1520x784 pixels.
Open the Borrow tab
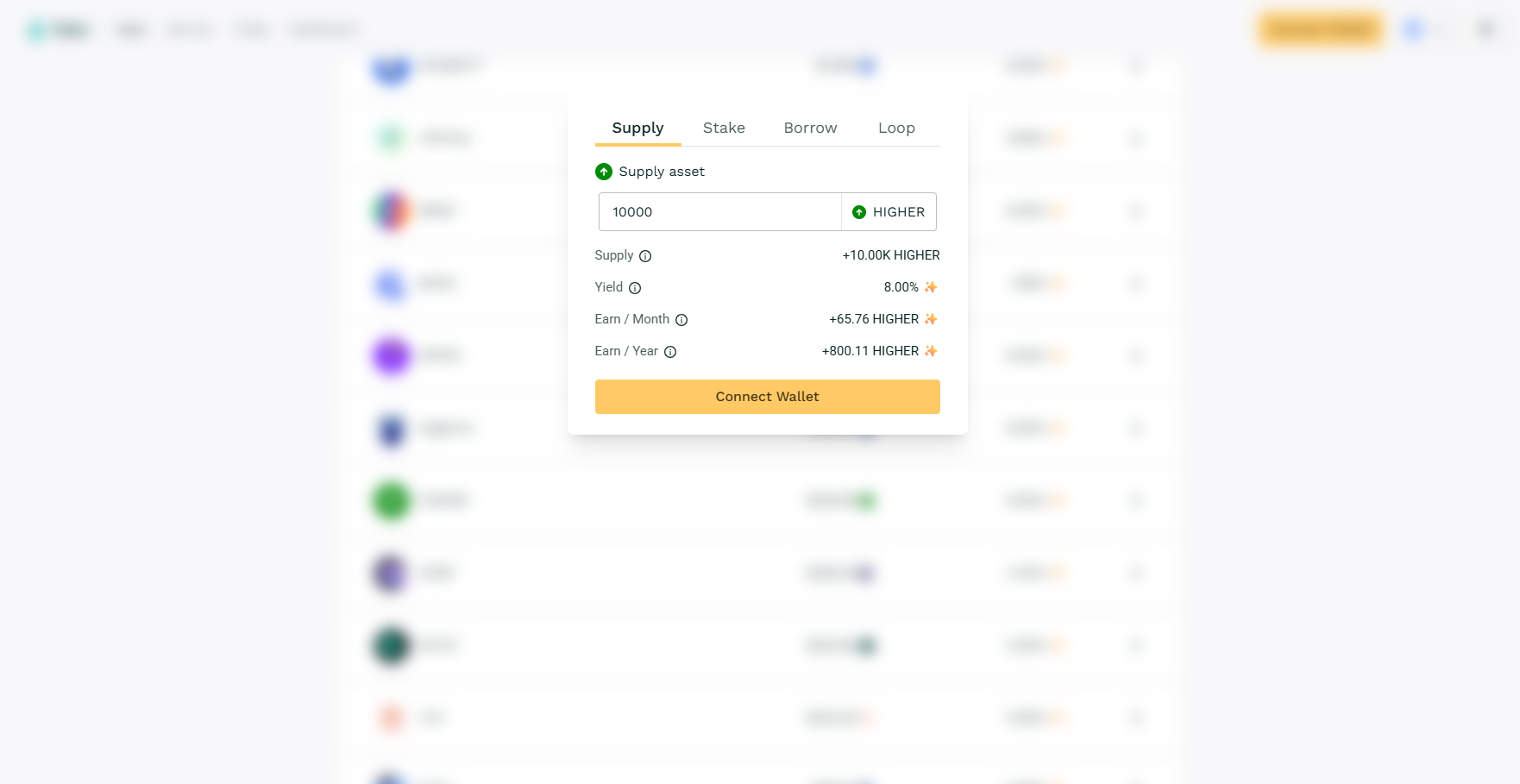pos(810,128)
